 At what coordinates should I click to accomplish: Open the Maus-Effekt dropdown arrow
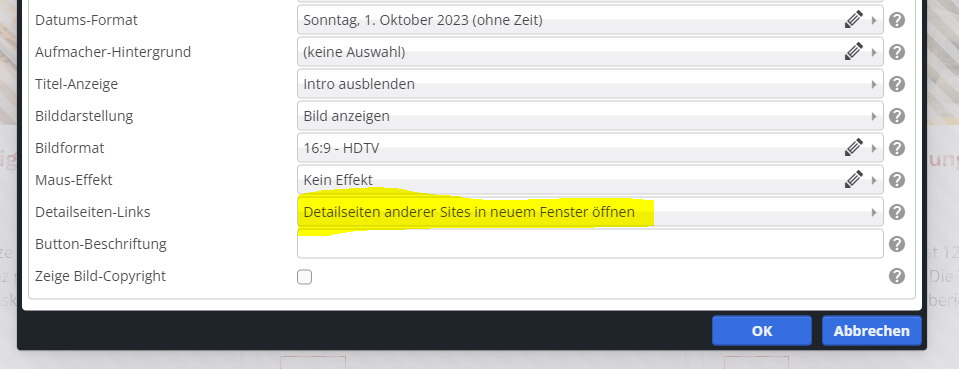[x=874, y=180]
